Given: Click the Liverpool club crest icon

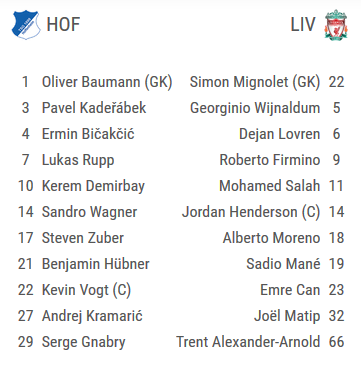Looking at the screenshot, I should click(336, 25).
